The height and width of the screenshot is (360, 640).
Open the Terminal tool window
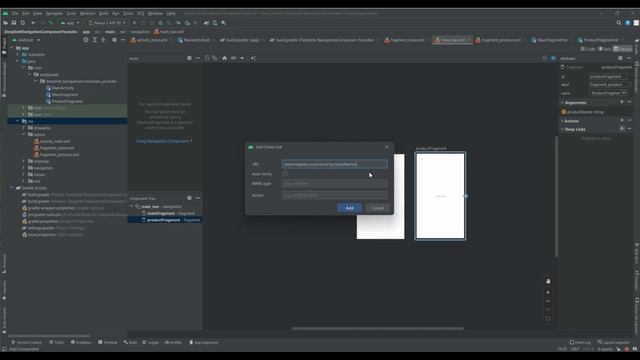[x=108, y=342]
